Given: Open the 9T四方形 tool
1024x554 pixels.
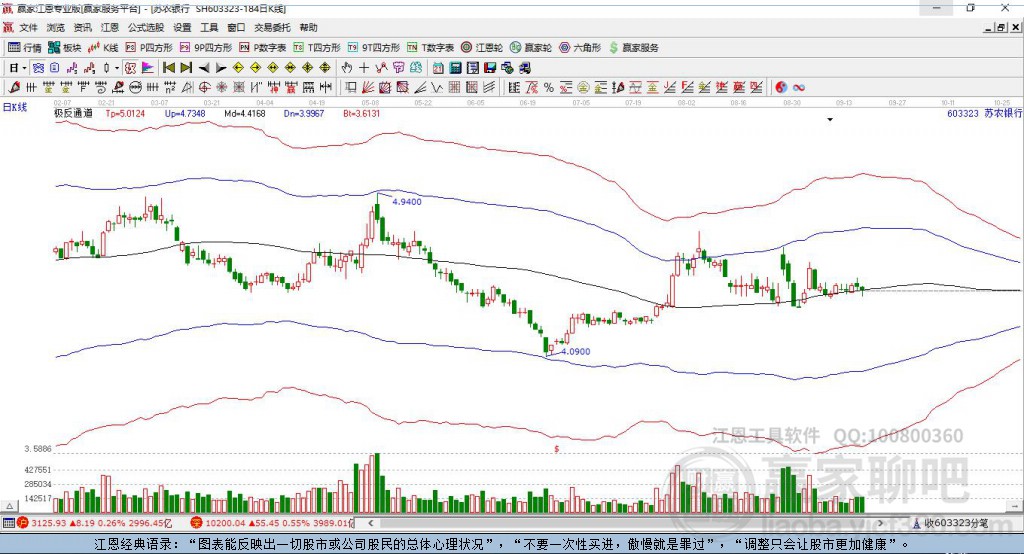Looking at the screenshot, I should [x=373, y=48].
